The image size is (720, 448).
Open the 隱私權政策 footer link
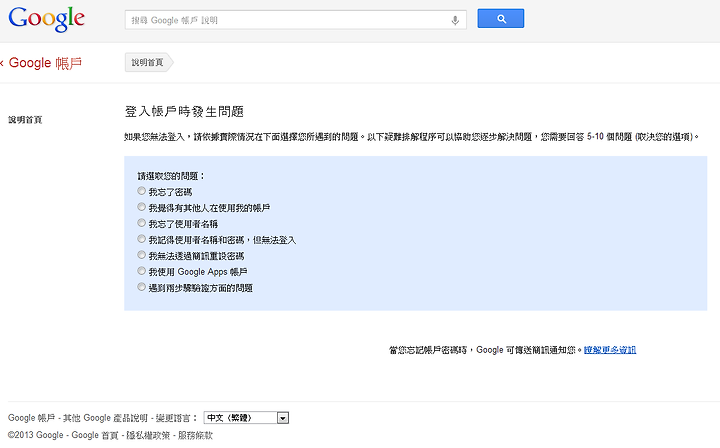[148, 435]
